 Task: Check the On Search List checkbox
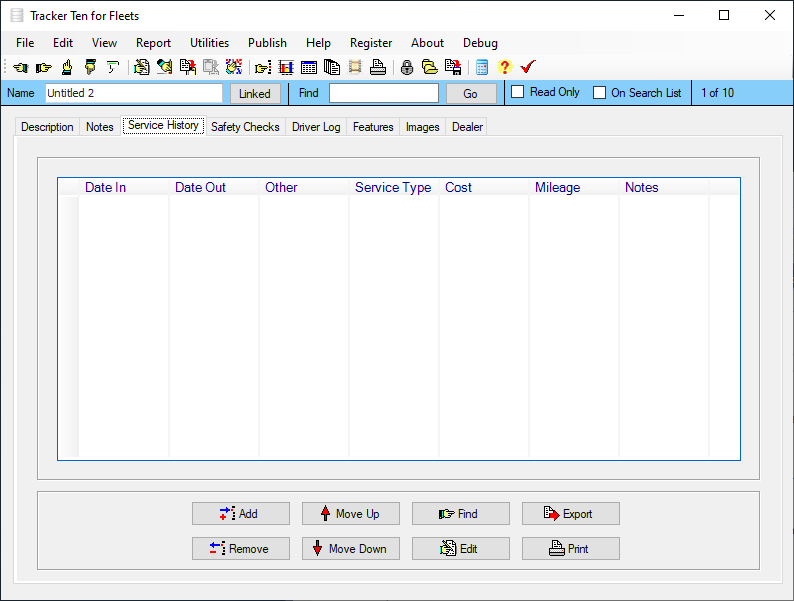(600, 93)
